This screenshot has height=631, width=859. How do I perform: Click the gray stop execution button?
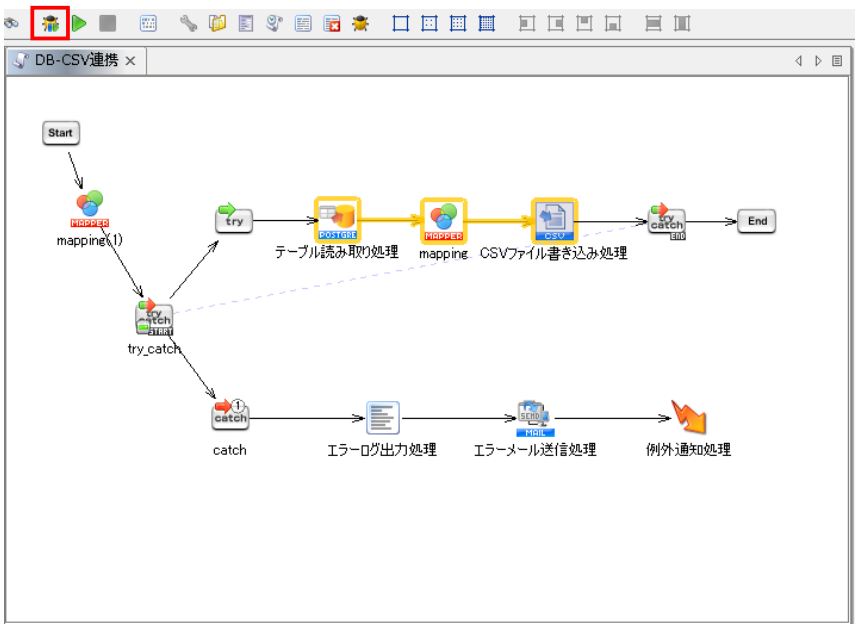click(x=108, y=23)
